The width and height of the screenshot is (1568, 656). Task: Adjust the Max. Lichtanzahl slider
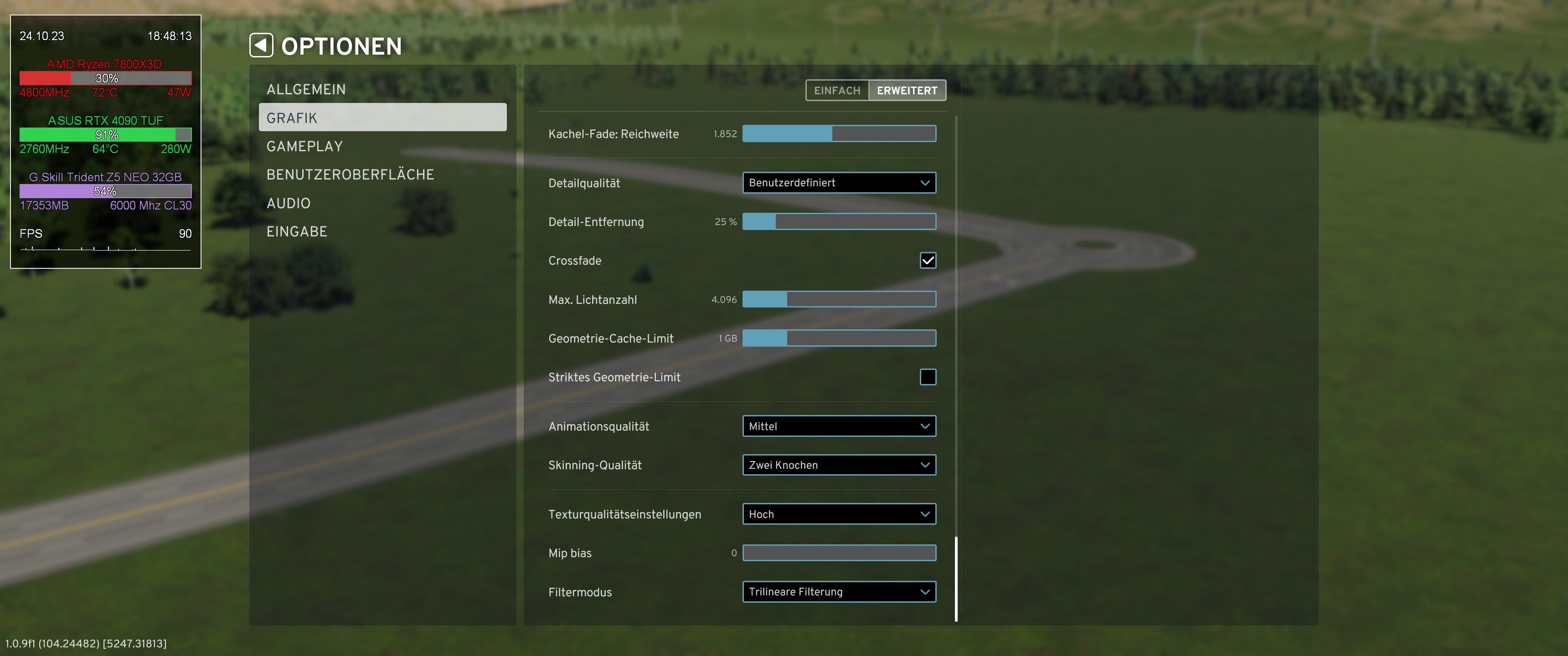point(840,299)
